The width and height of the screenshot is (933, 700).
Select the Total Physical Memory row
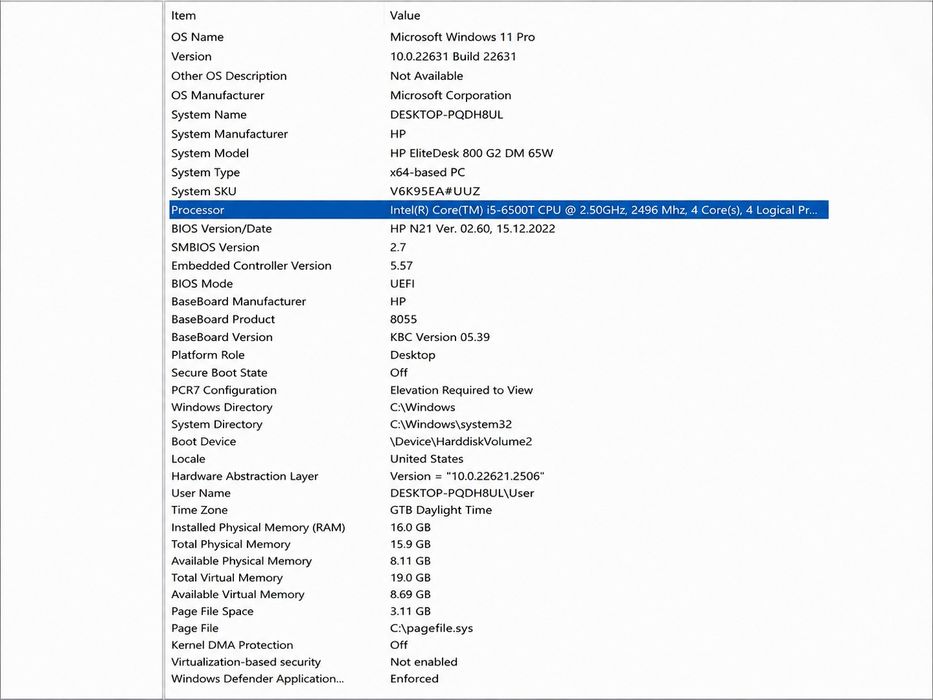click(x=499, y=544)
